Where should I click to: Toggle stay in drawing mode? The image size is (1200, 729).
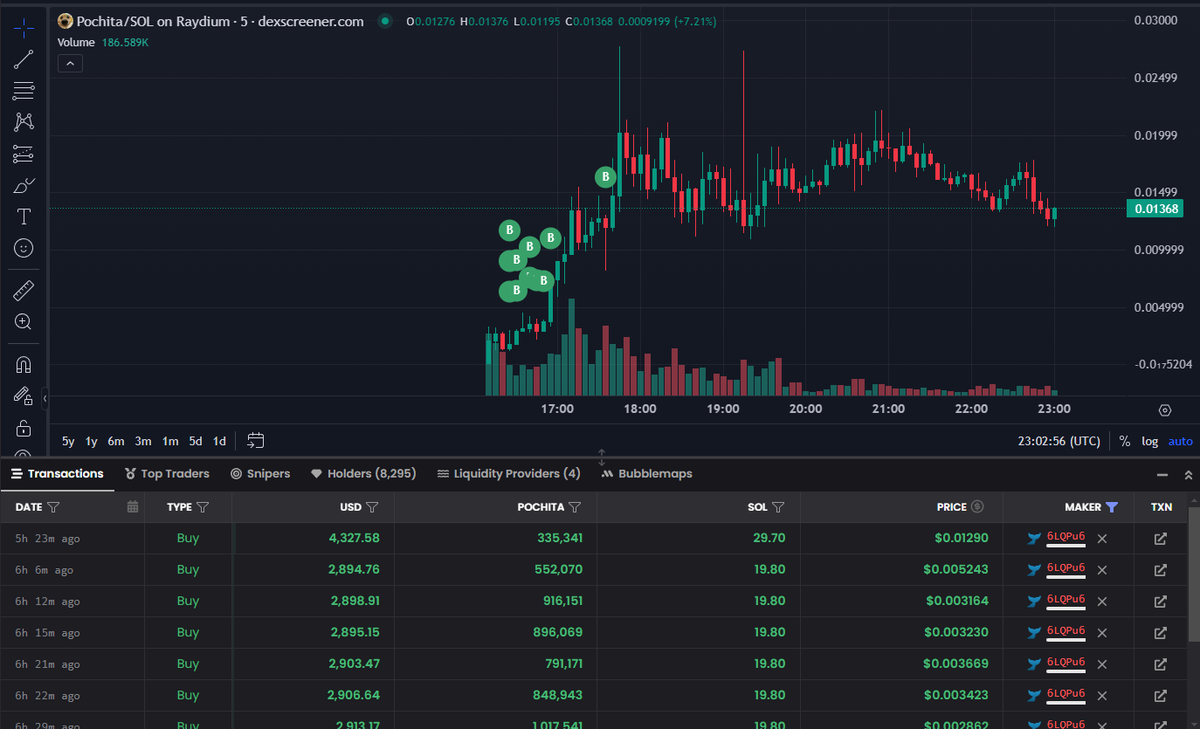click(x=24, y=396)
